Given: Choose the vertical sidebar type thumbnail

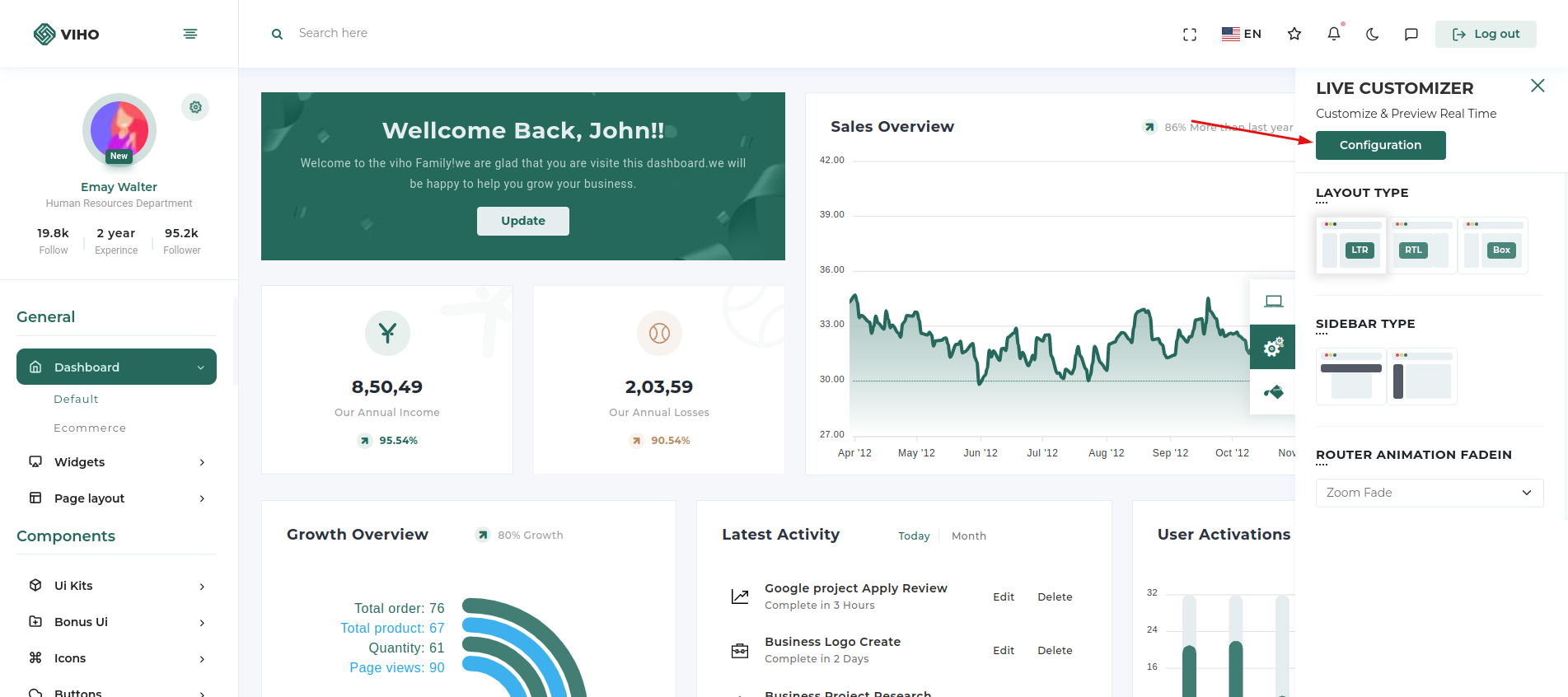Looking at the screenshot, I should (1422, 377).
